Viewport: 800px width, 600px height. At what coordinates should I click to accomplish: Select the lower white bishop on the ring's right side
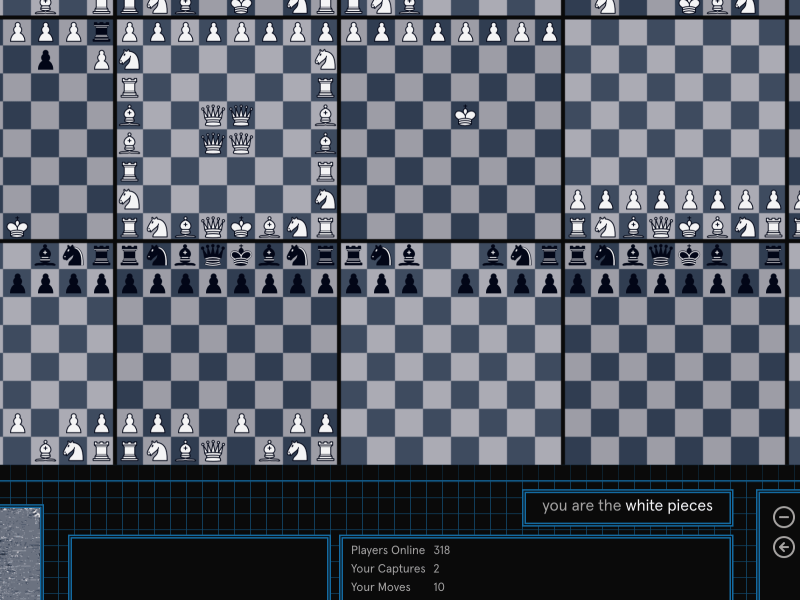(x=325, y=143)
